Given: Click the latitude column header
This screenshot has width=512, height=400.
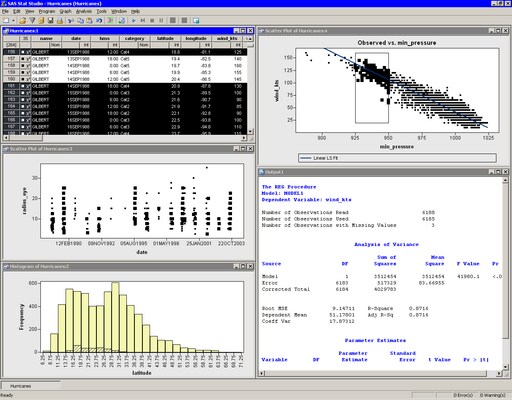Looking at the screenshot, I should (x=165, y=39).
